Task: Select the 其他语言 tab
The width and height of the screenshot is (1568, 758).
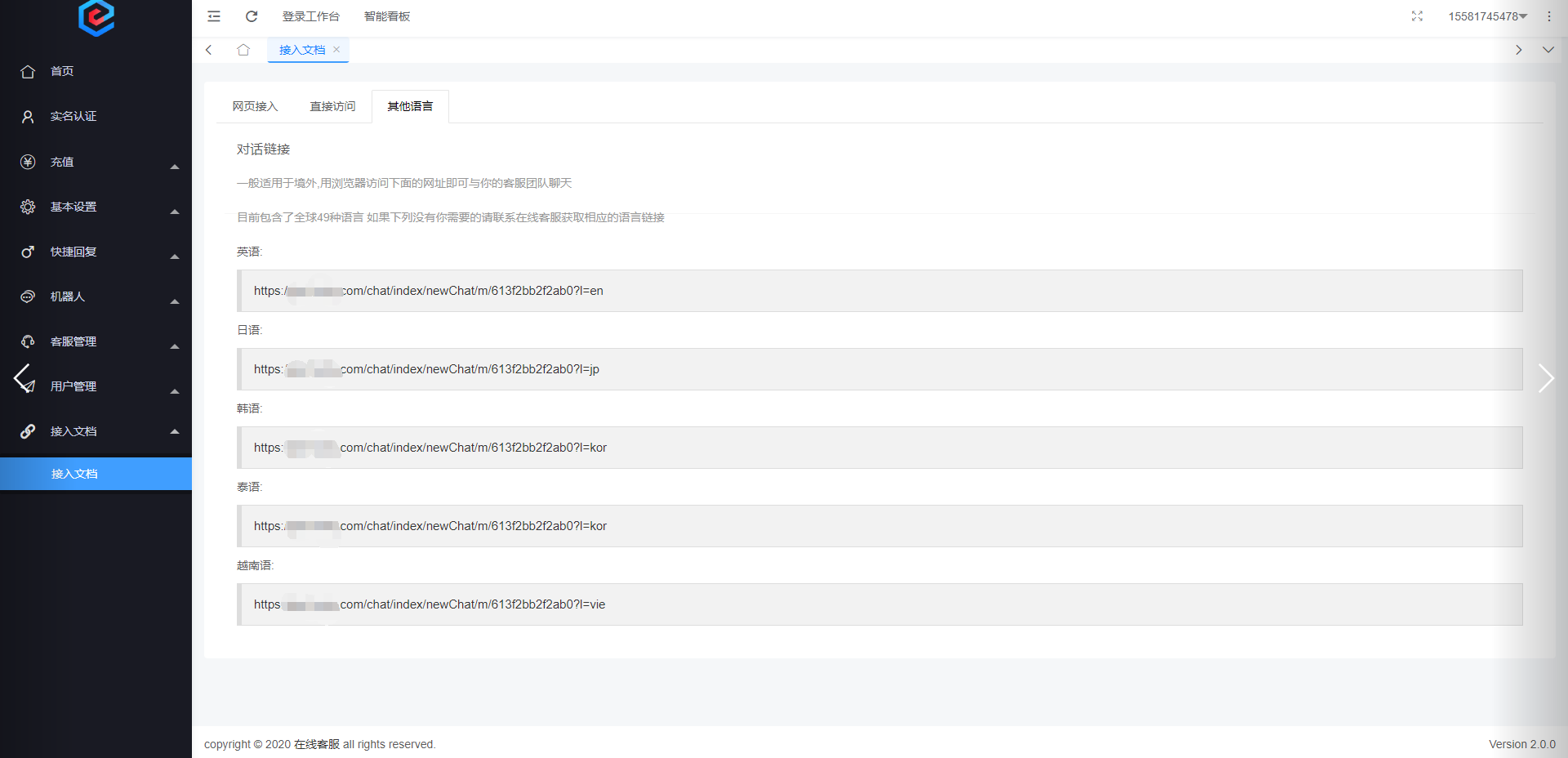Action: click(410, 106)
